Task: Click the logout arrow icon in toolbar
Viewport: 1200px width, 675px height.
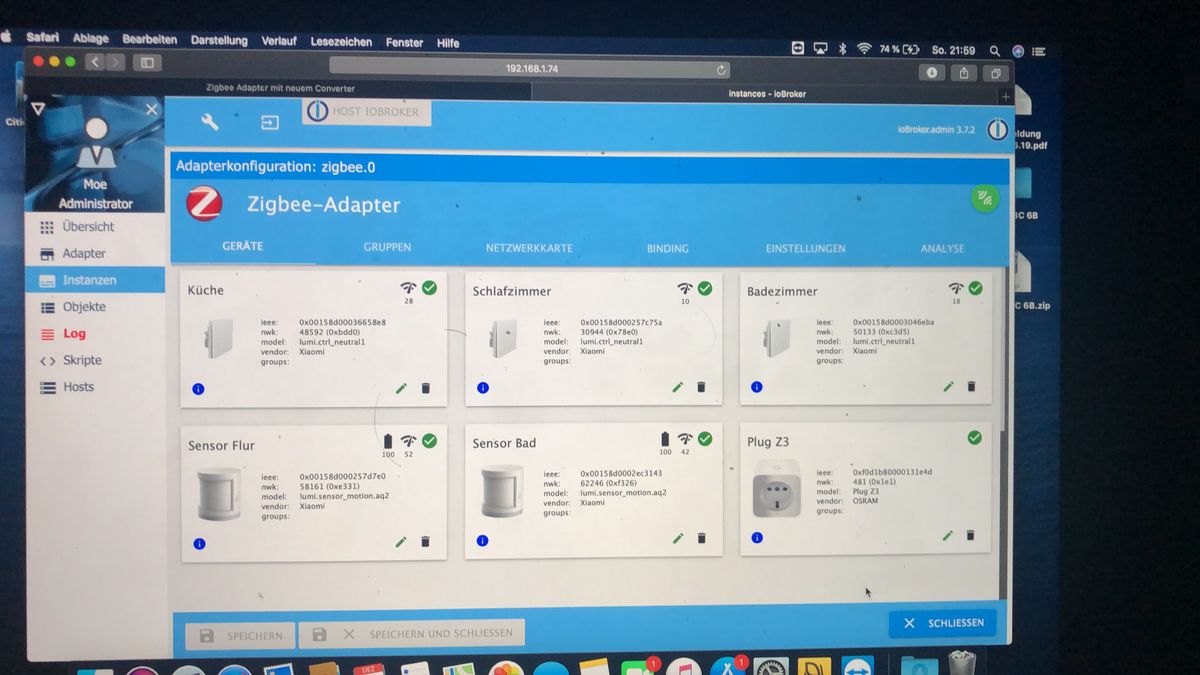Action: tap(270, 122)
